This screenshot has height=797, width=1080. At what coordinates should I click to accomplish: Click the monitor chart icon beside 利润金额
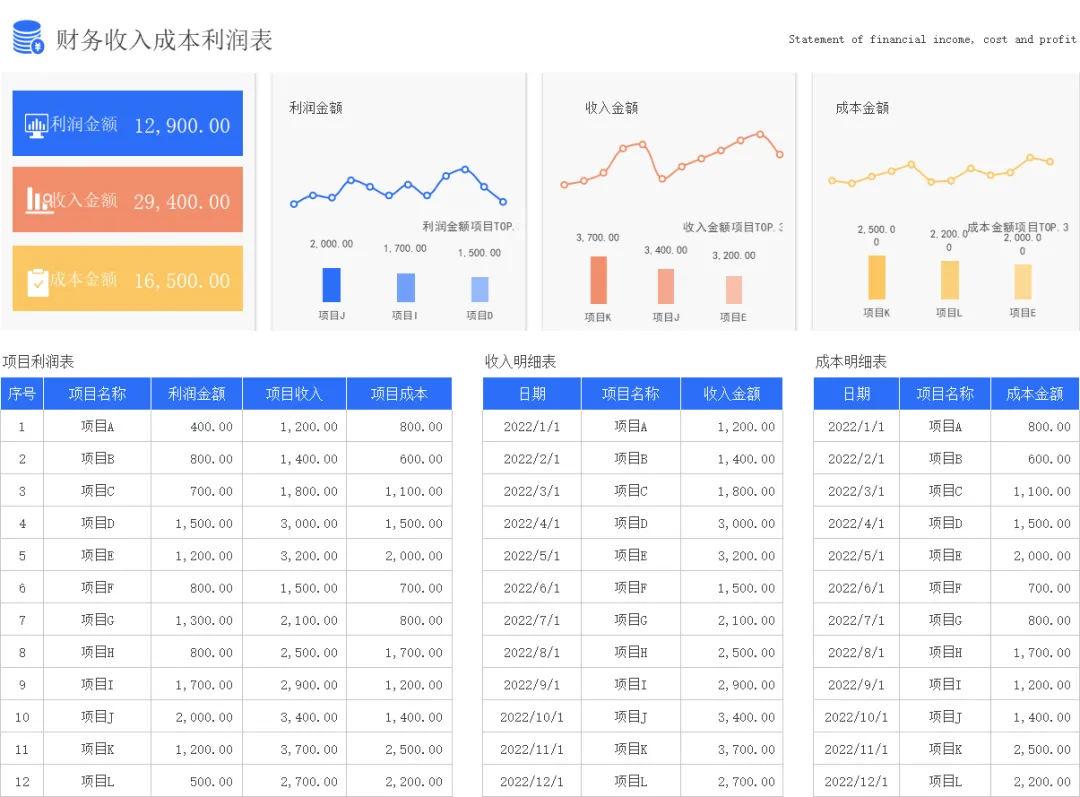click(x=37, y=125)
